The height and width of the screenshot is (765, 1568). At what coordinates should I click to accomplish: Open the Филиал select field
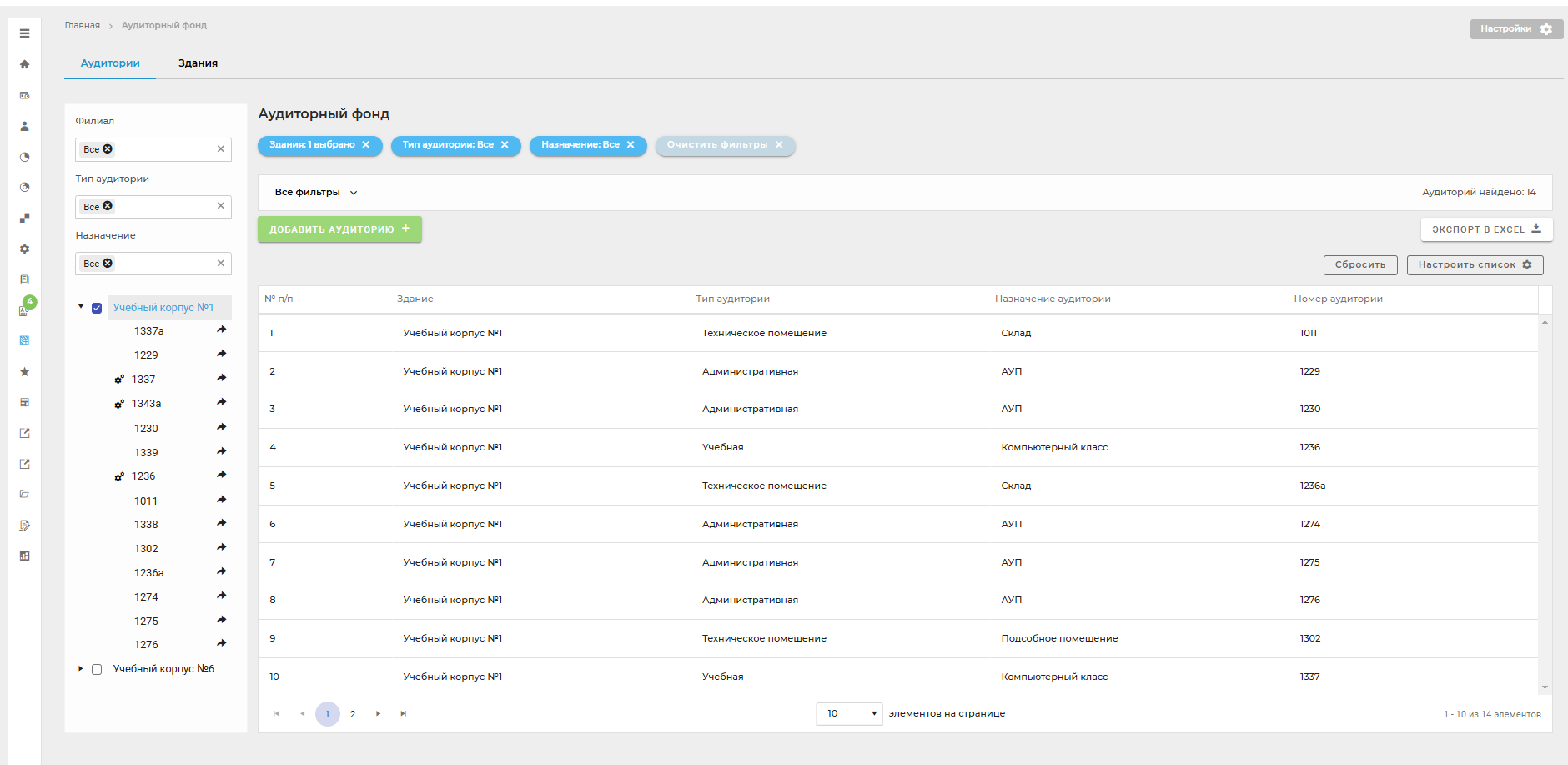[x=153, y=149]
